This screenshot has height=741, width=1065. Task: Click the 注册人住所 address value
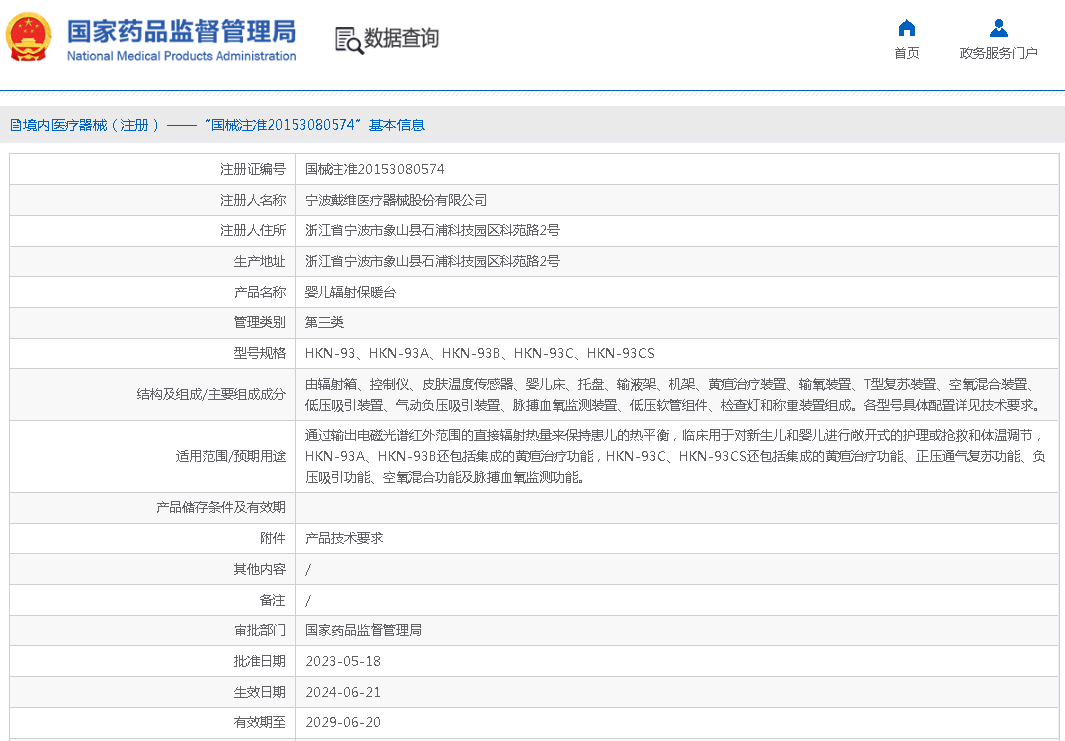[x=432, y=230]
